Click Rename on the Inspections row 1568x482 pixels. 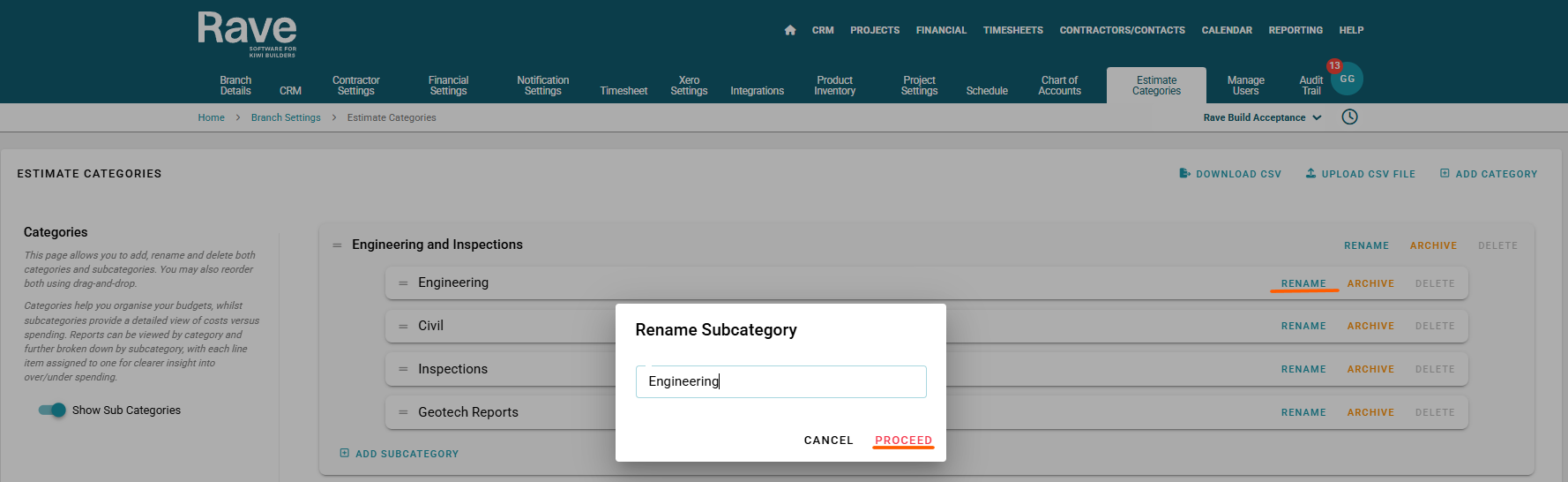point(1303,369)
